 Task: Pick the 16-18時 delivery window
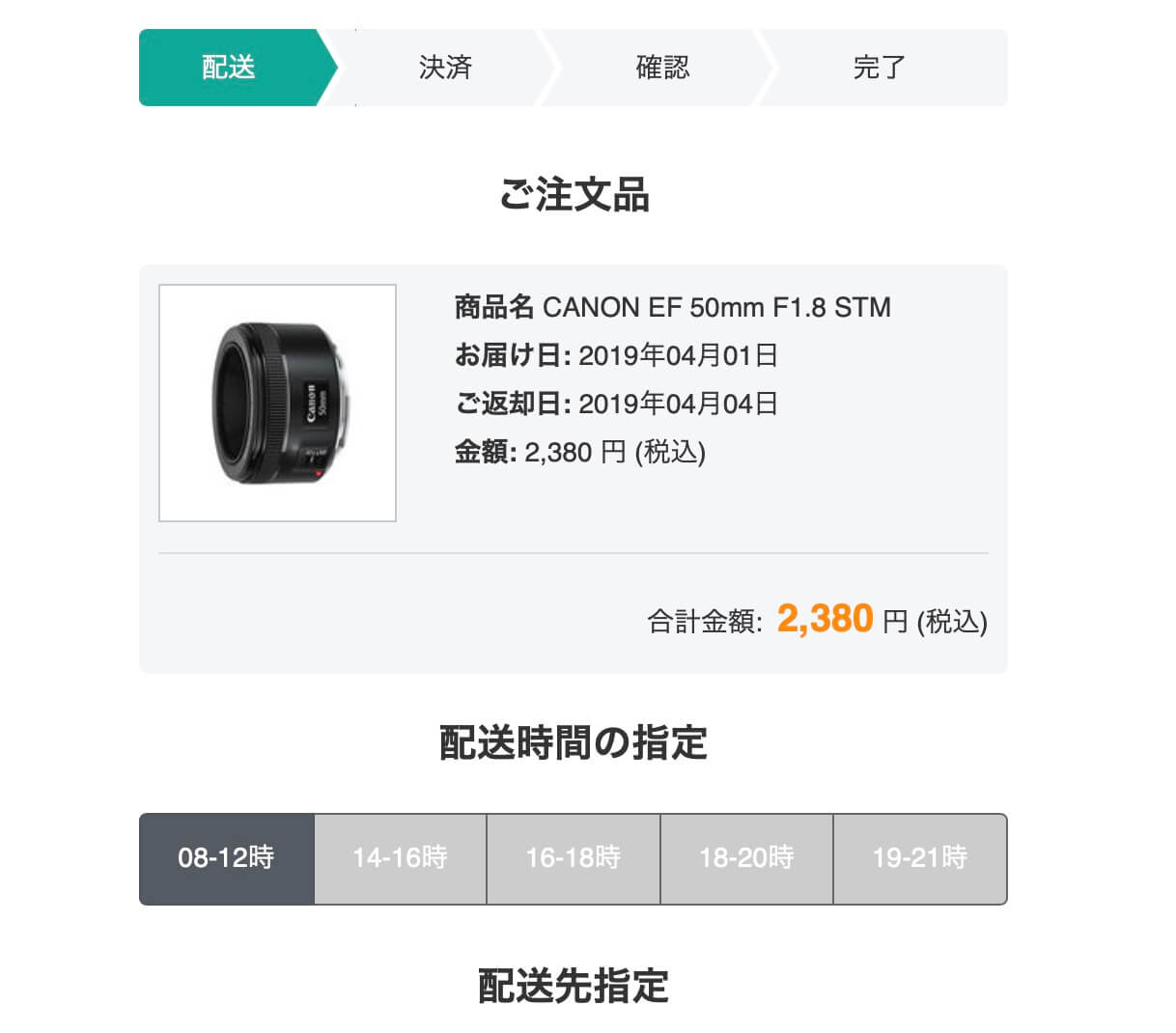(x=574, y=858)
